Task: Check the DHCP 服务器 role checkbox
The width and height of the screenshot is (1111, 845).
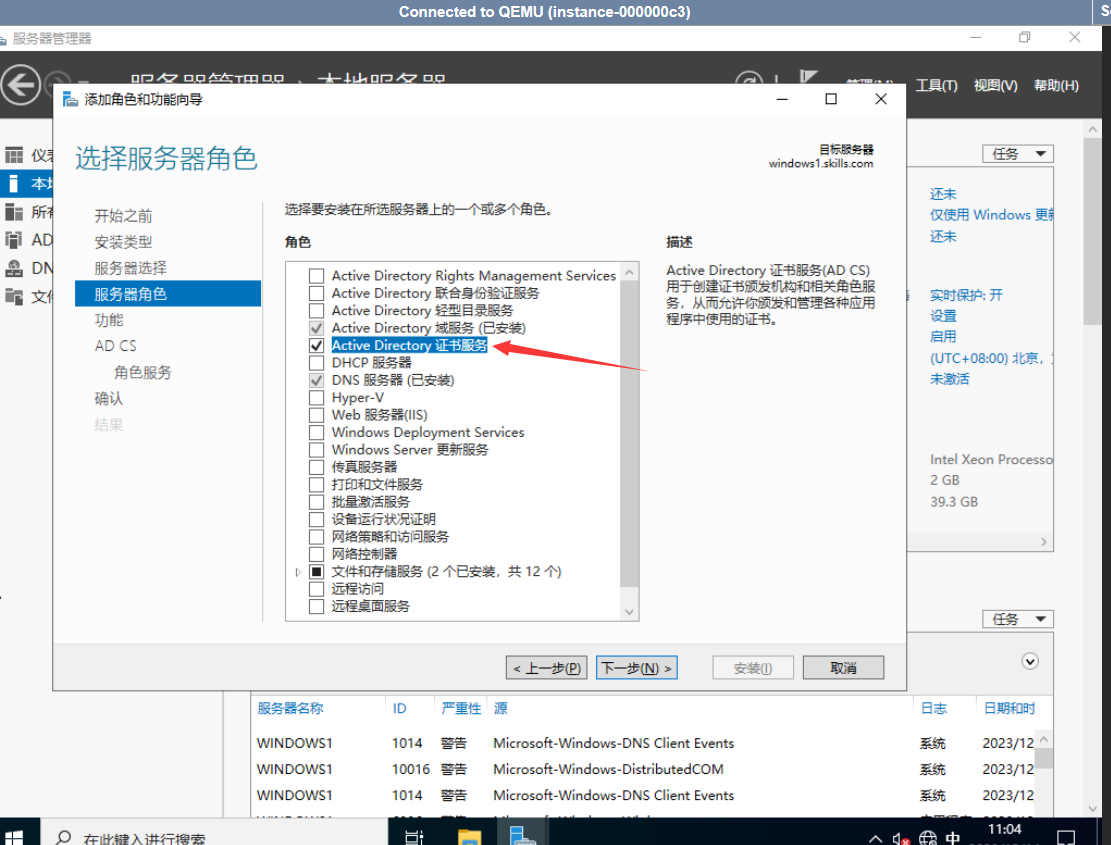Action: (x=316, y=363)
